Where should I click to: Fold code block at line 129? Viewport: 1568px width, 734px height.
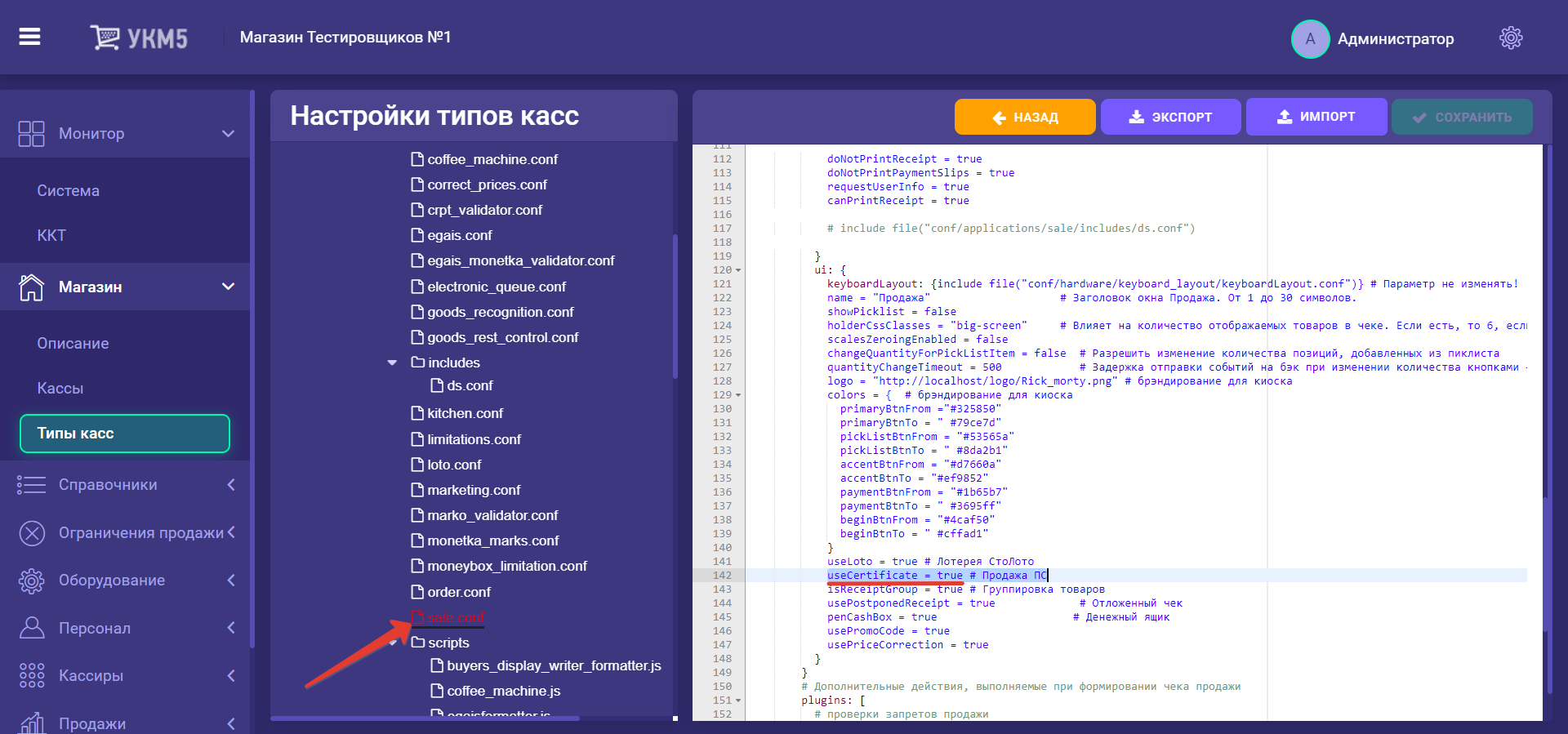click(738, 395)
